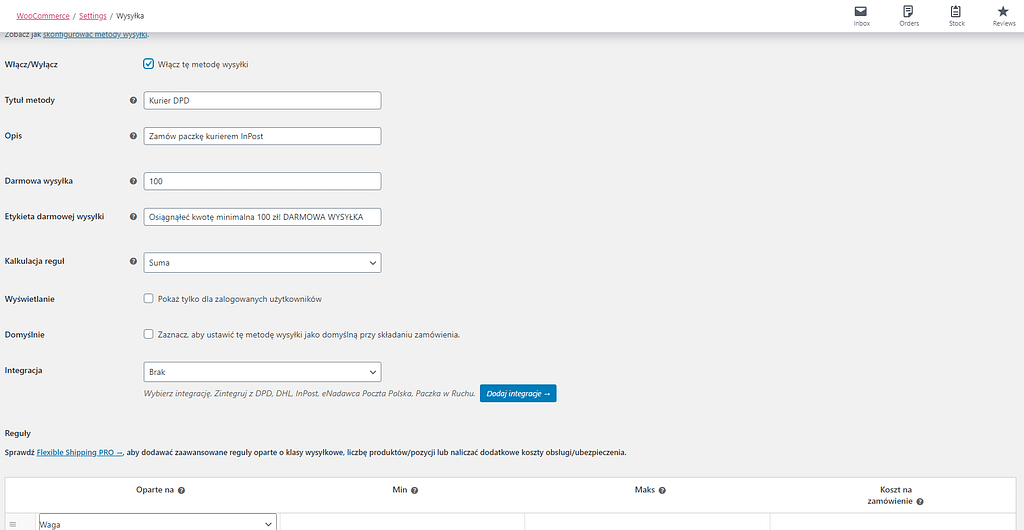Check the Domyślnie default shipping method box
The height and width of the screenshot is (530, 1024).
(149, 334)
